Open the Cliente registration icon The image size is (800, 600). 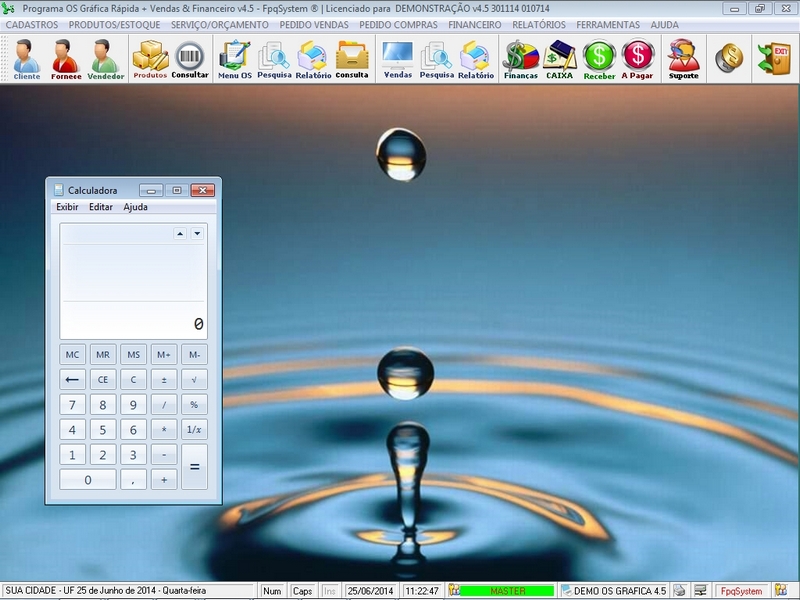tap(26, 58)
